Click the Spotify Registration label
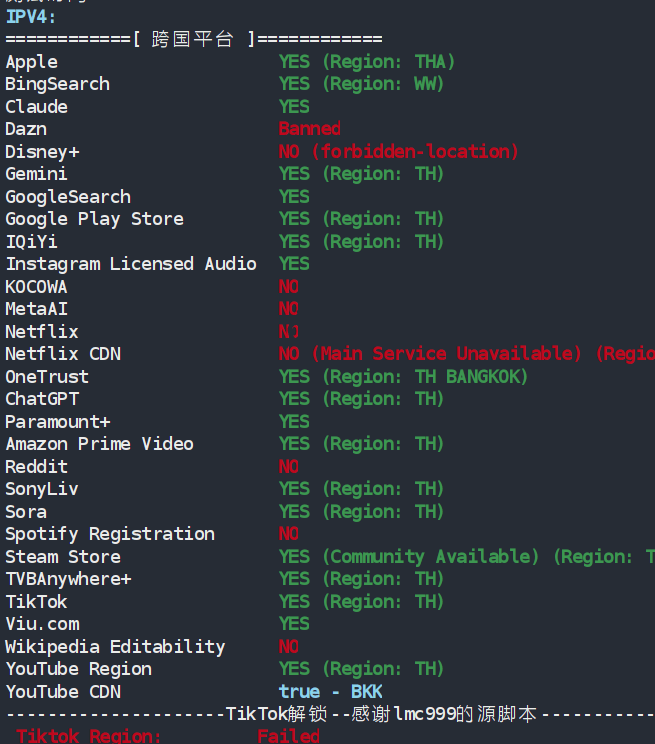This screenshot has height=744, width=655. 109,534
